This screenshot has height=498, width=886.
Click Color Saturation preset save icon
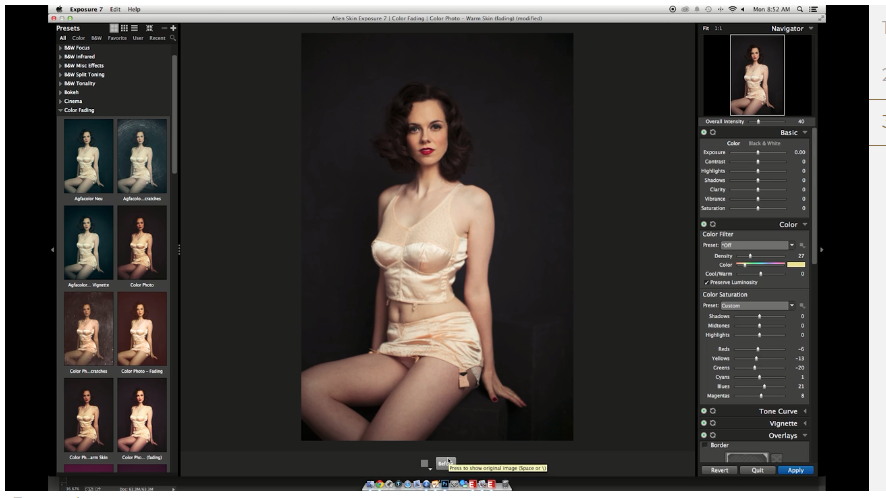pyautogui.click(x=802, y=306)
